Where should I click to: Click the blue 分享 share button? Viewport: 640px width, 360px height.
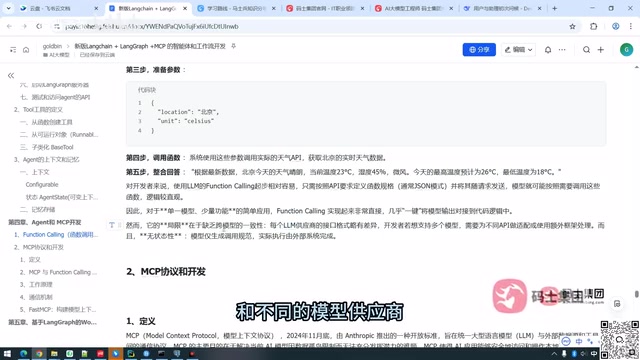tap(479, 50)
